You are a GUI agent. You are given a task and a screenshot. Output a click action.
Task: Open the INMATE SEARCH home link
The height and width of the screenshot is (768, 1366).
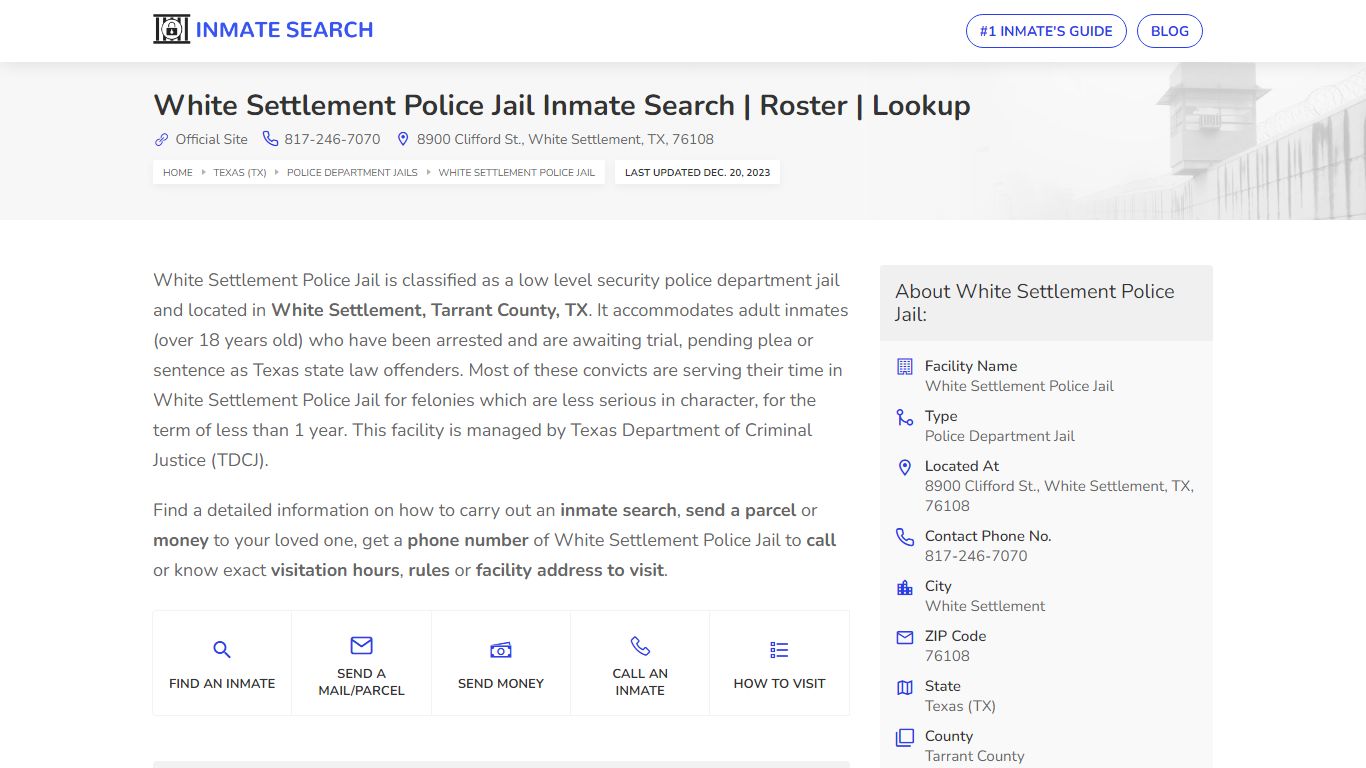pyautogui.click(x=284, y=30)
